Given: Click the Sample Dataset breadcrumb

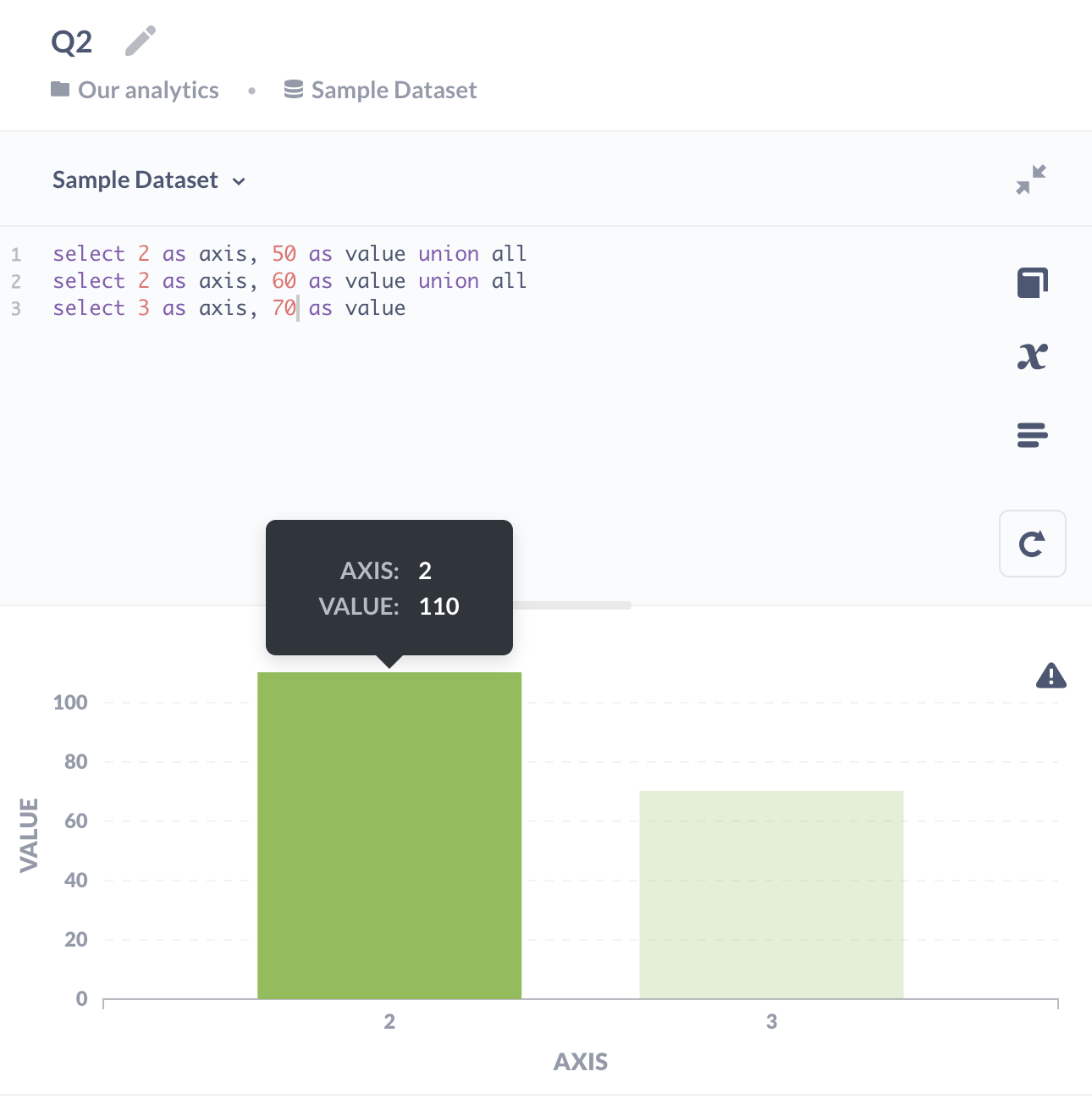Looking at the screenshot, I should 392,89.
